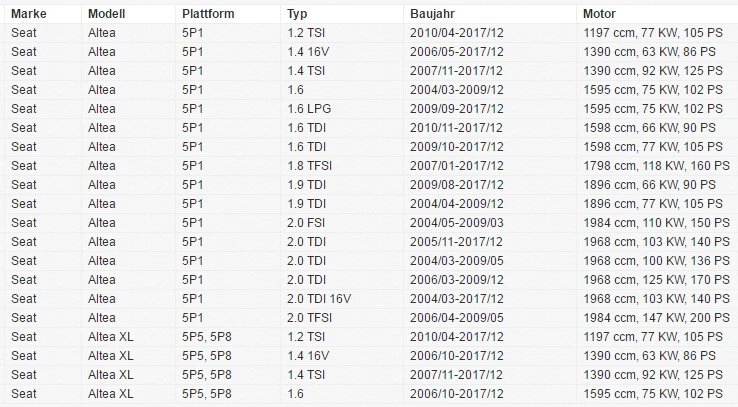Screen dimensions: 738x407
Task: Select the 1.8 TFSI type cell
Action: [x=342, y=166]
